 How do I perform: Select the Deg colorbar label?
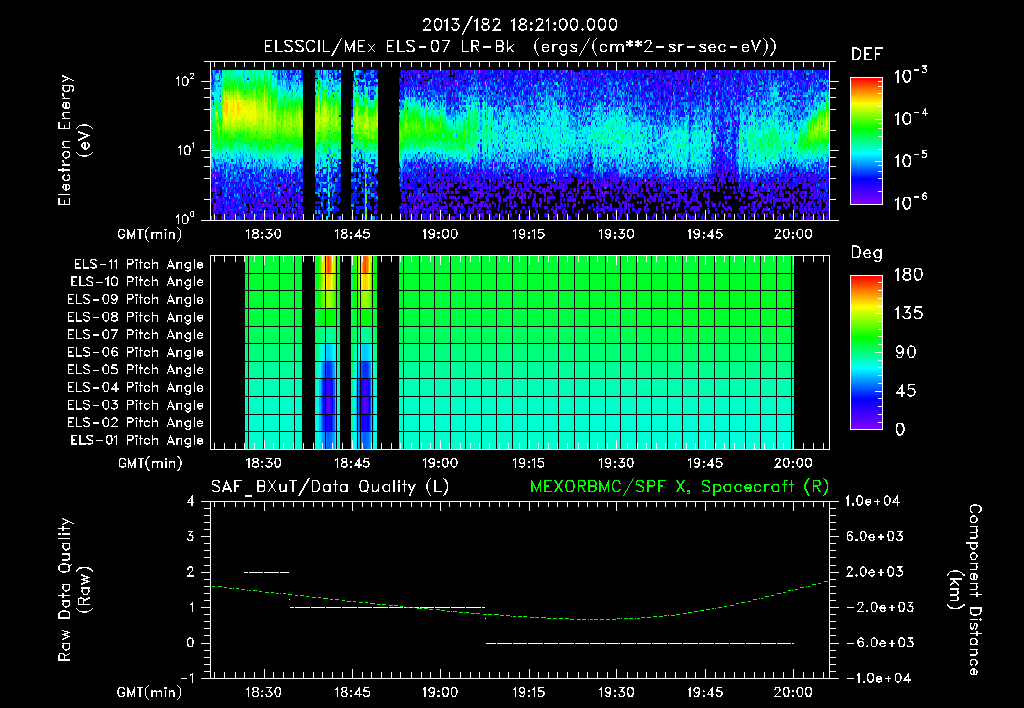coord(867,253)
